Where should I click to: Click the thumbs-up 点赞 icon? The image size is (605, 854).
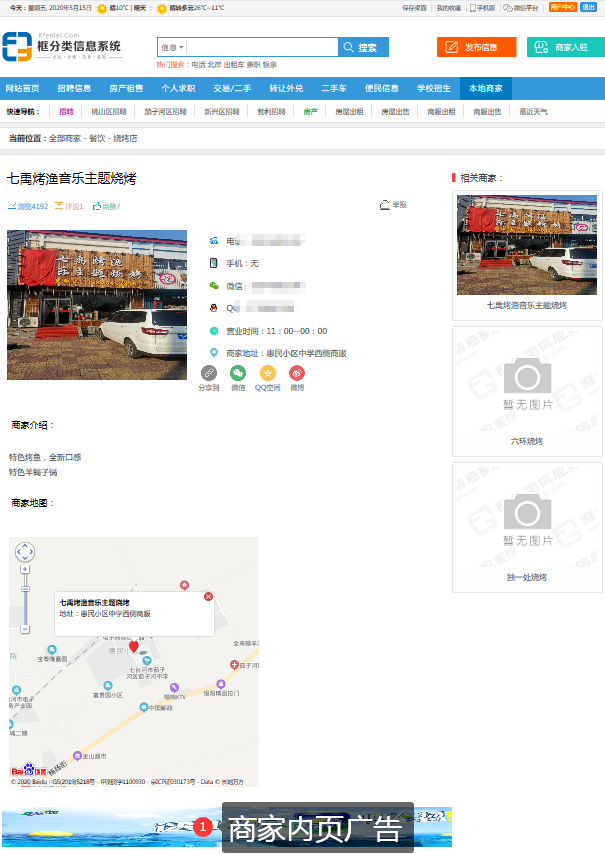[98, 207]
